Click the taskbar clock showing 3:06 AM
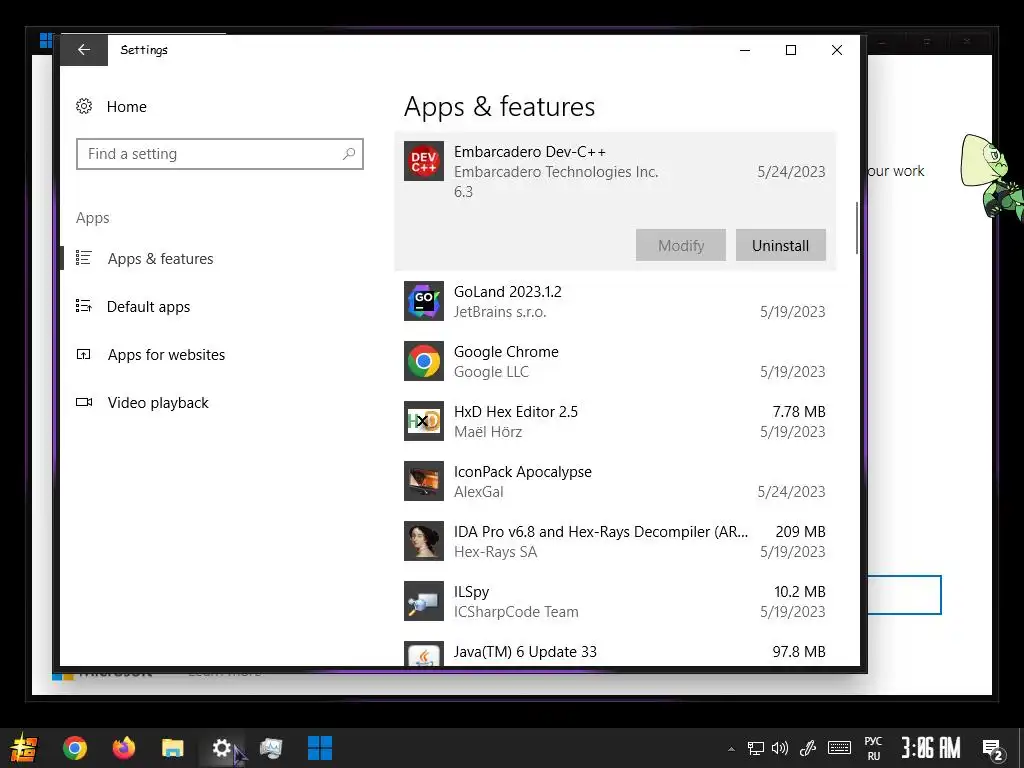 931,748
